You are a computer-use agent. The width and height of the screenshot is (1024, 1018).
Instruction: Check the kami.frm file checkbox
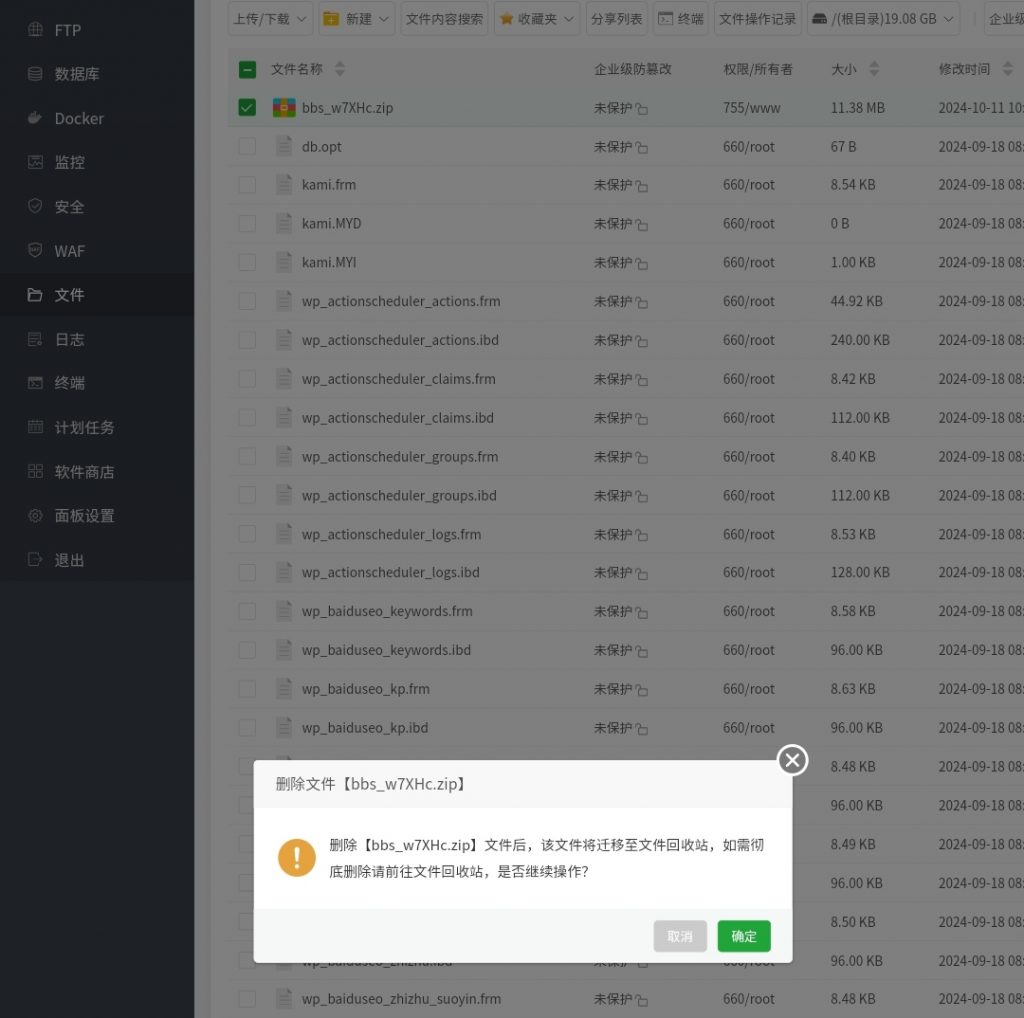247,185
